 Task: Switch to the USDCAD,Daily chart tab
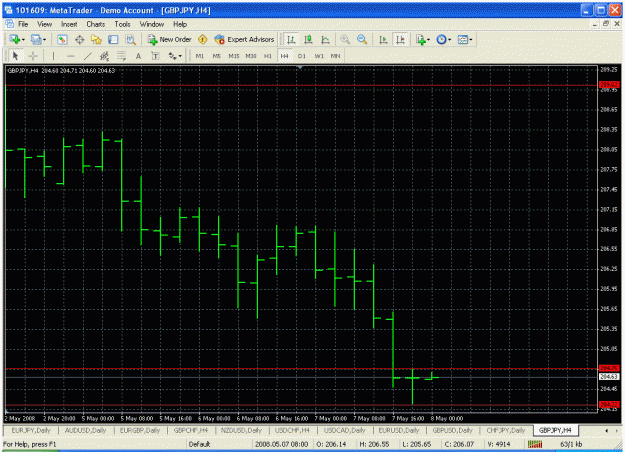click(344, 430)
